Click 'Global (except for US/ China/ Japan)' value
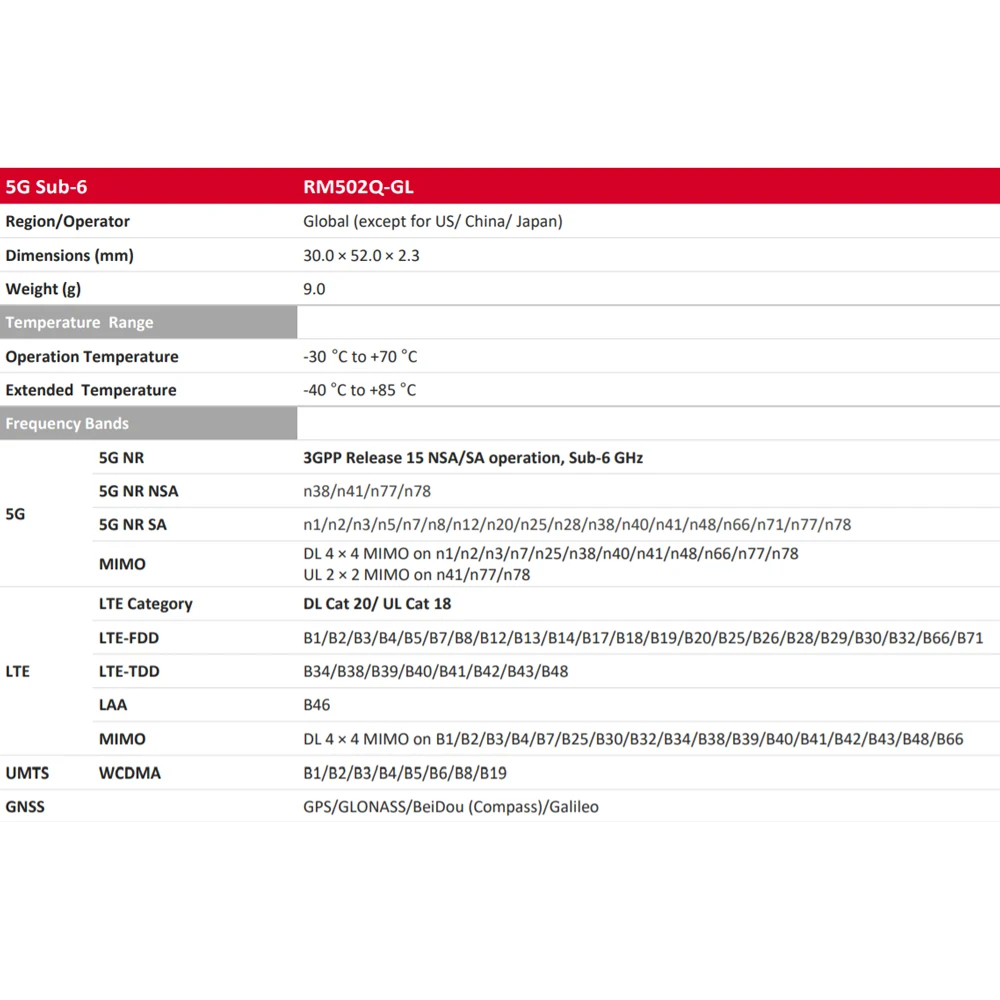Viewport: 1000px width, 1000px height. point(432,221)
